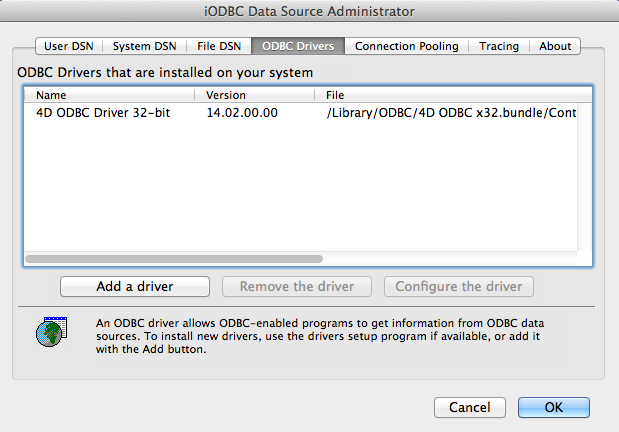Click the ODBC Drivers tab
This screenshot has width=619, height=432.
298,46
